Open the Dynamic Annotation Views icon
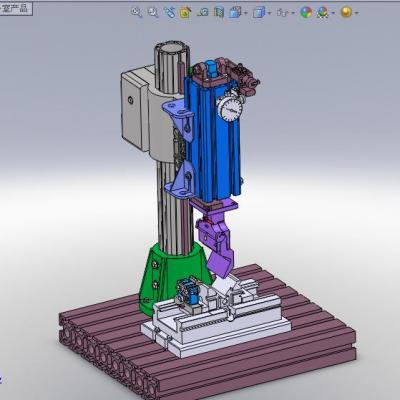Screen dimensions: 400x400 (203, 12)
